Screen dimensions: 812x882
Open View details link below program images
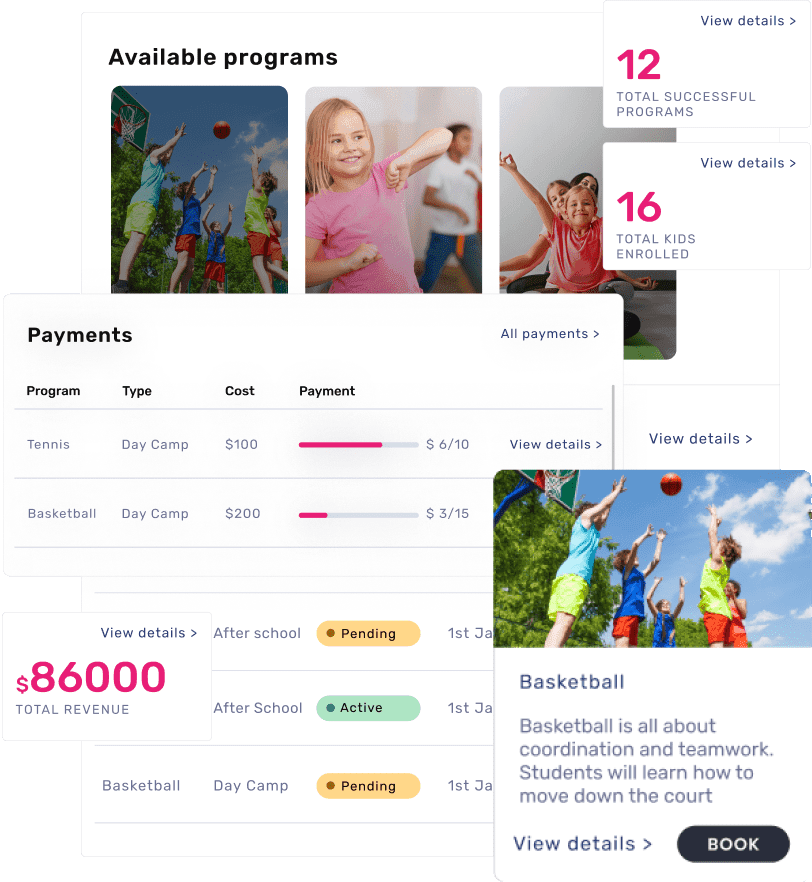pos(701,439)
